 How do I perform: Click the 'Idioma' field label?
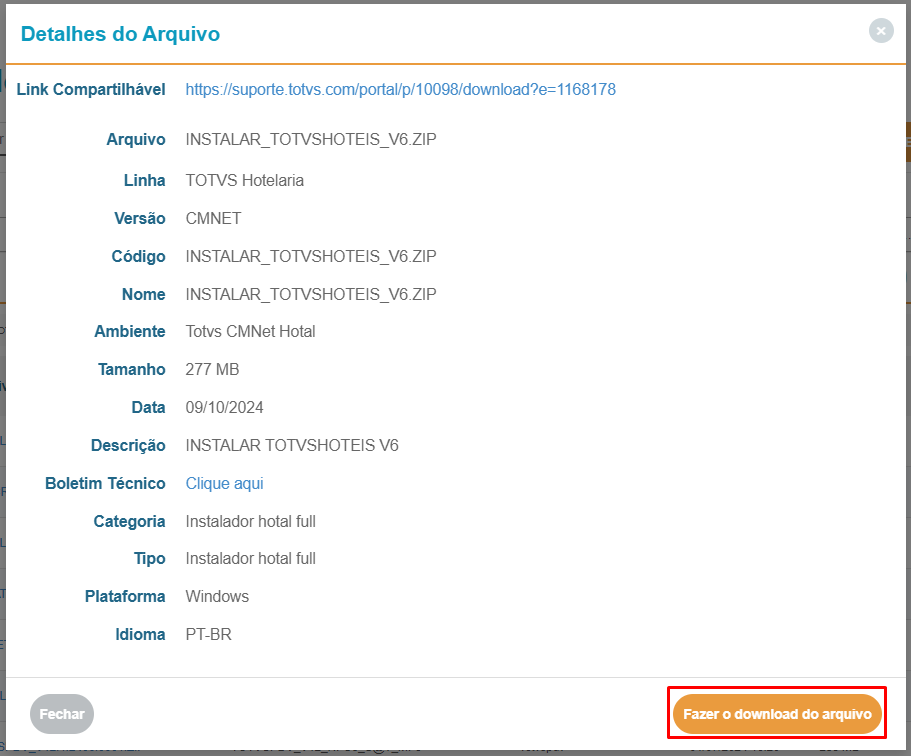140,635
